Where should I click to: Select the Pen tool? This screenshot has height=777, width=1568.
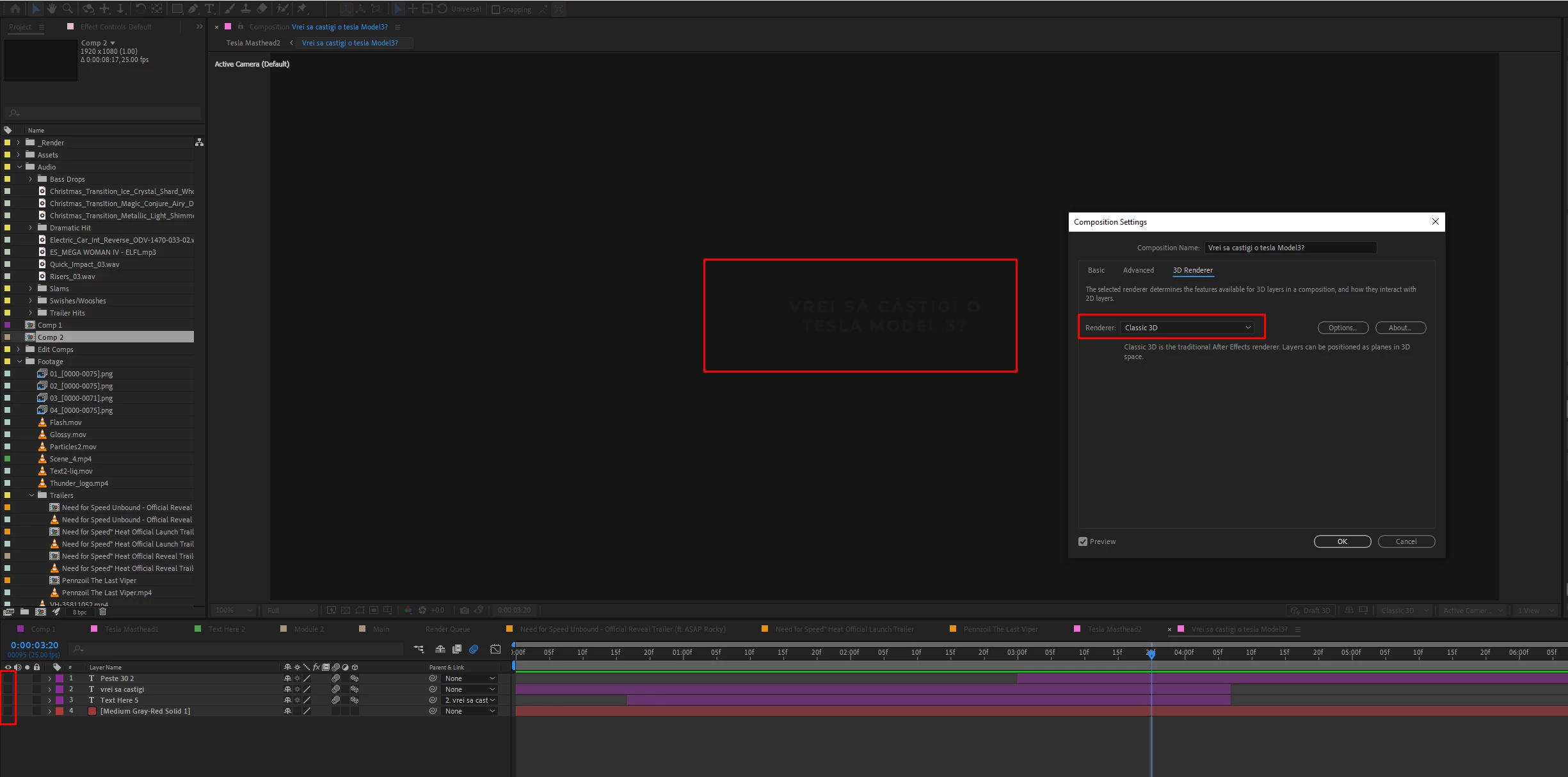193,8
